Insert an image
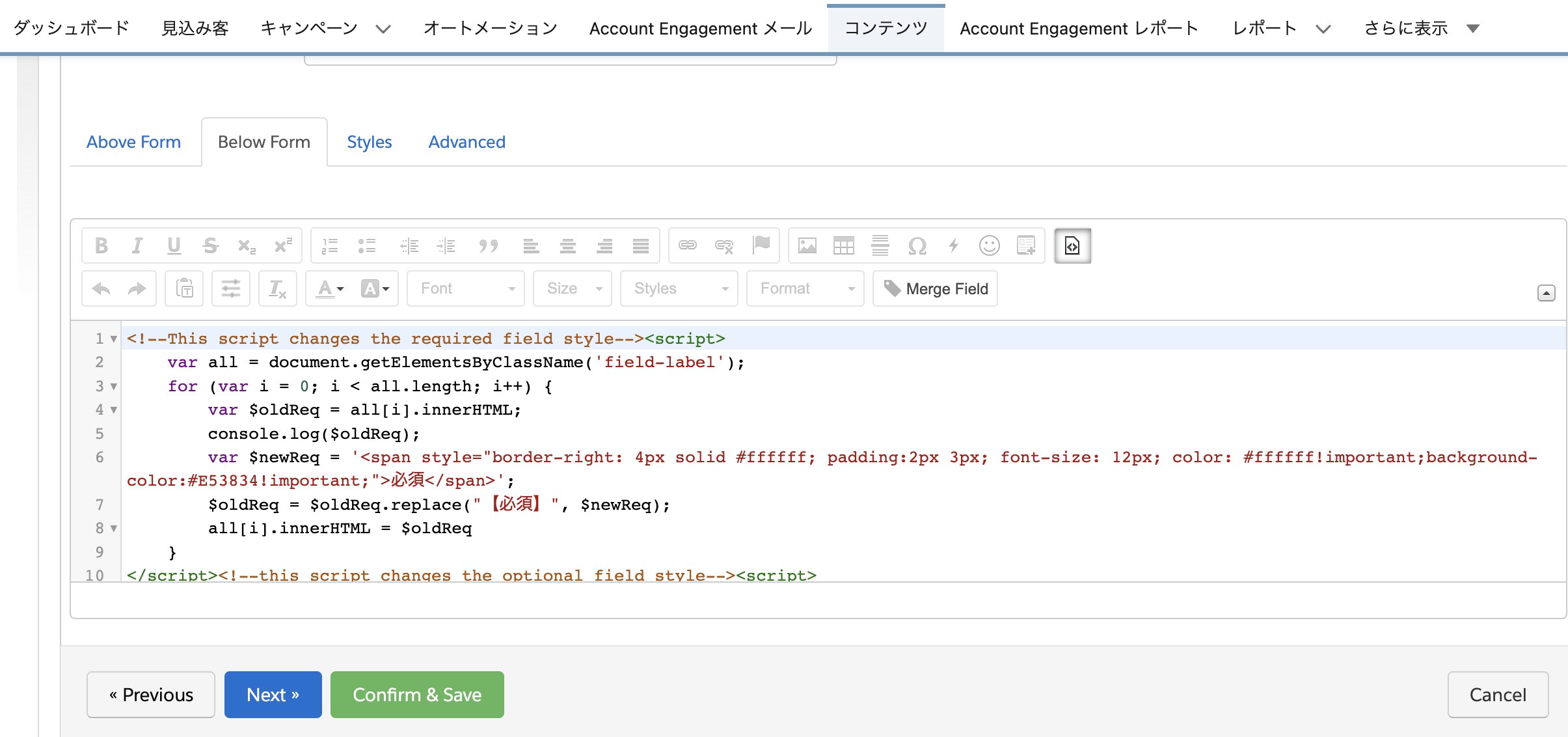Image resolution: width=1568 pixels, height=737 pixels. click(x=807, y=245)
